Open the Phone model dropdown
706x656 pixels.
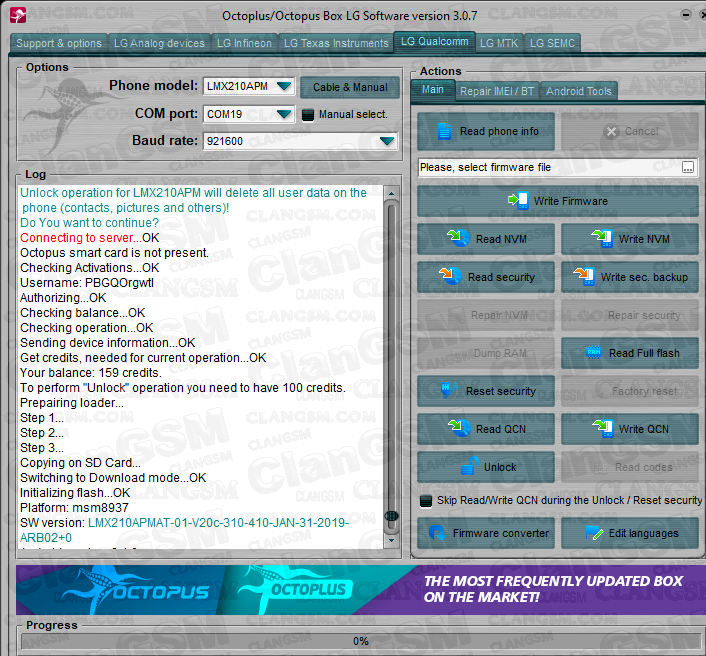tap(284, 86)
